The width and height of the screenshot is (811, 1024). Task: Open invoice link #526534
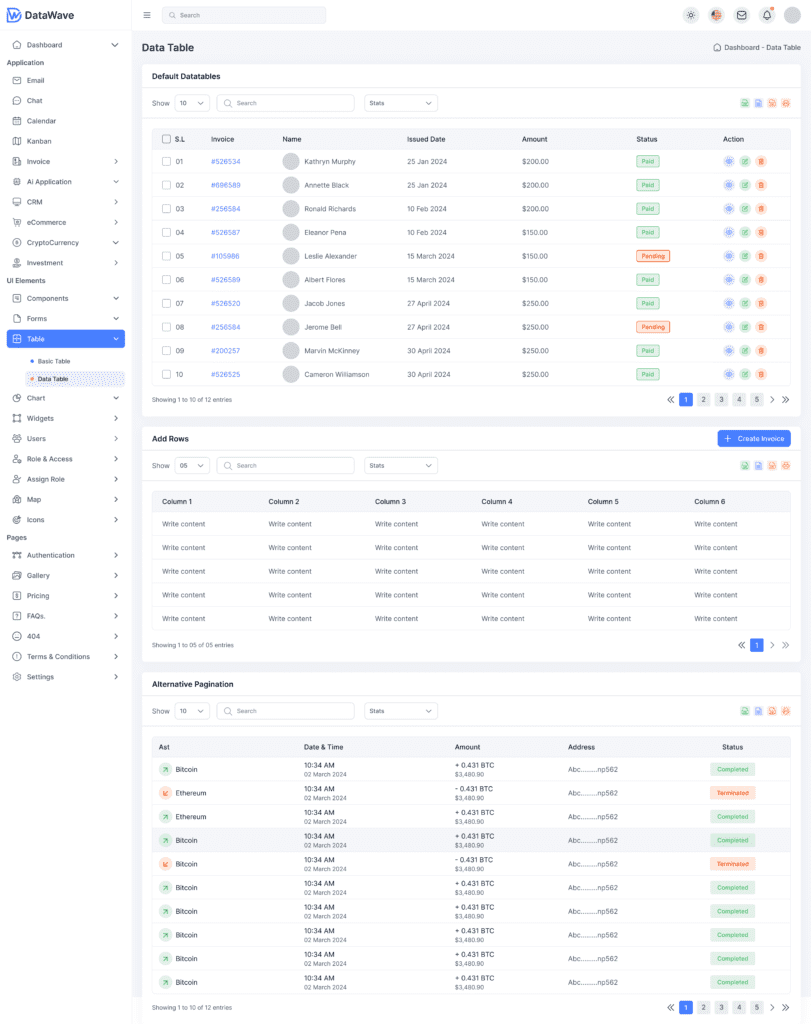[225, 161]
